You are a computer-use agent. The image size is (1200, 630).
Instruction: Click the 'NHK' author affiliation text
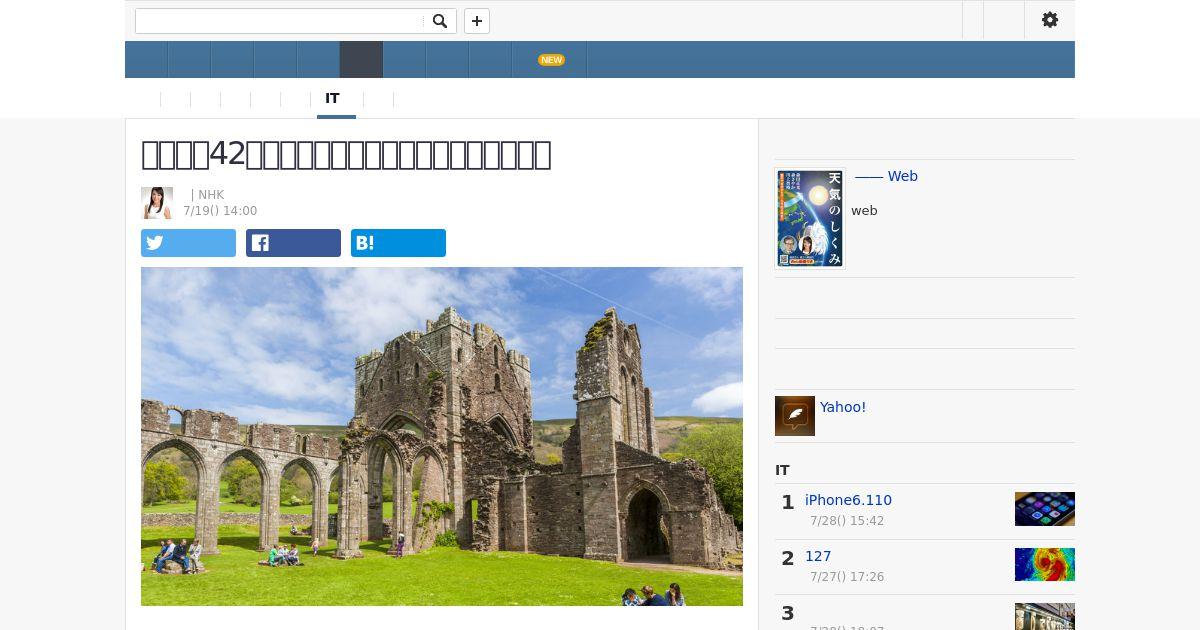[211, 195]
